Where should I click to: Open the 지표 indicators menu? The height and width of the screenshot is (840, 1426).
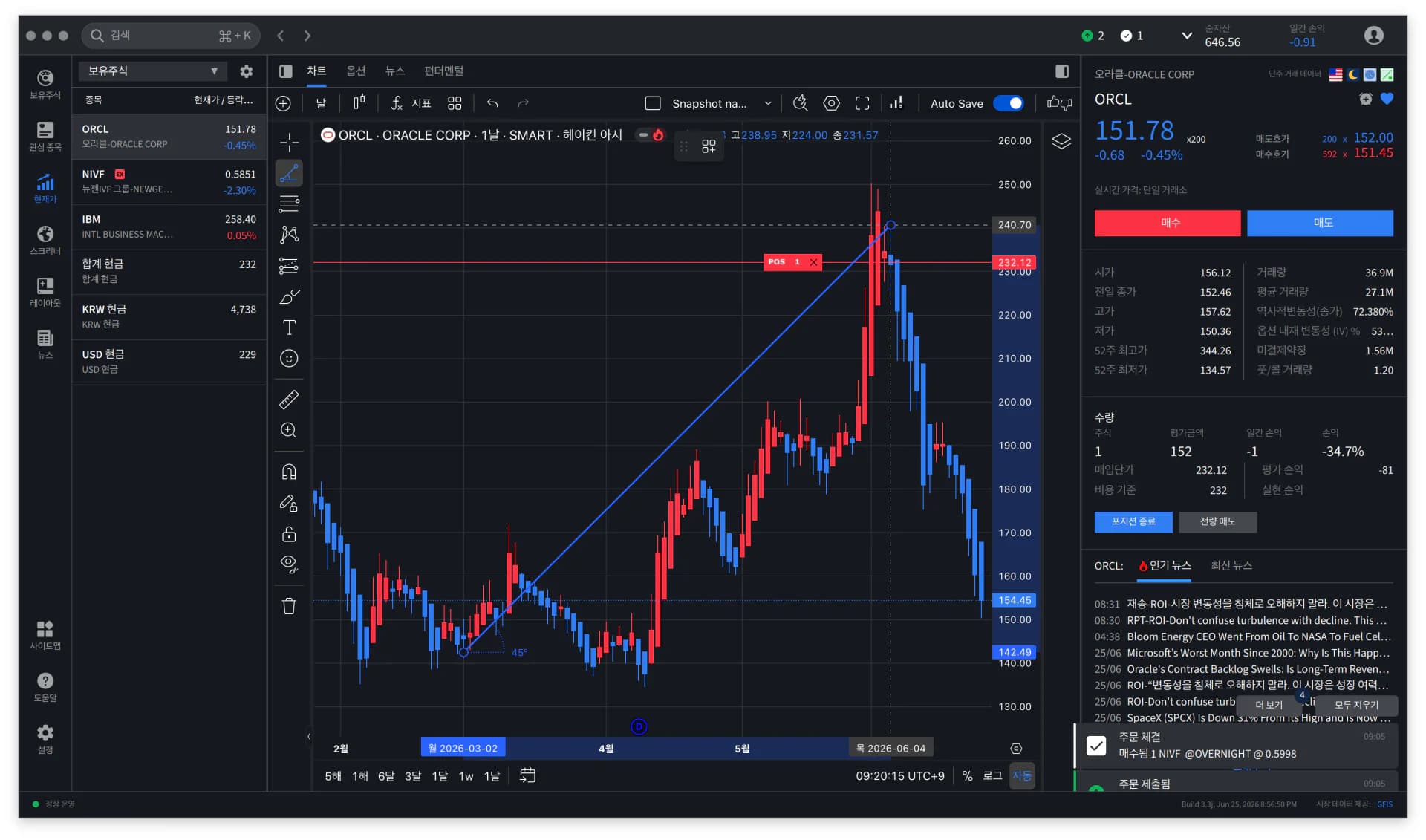pos(411,103)
